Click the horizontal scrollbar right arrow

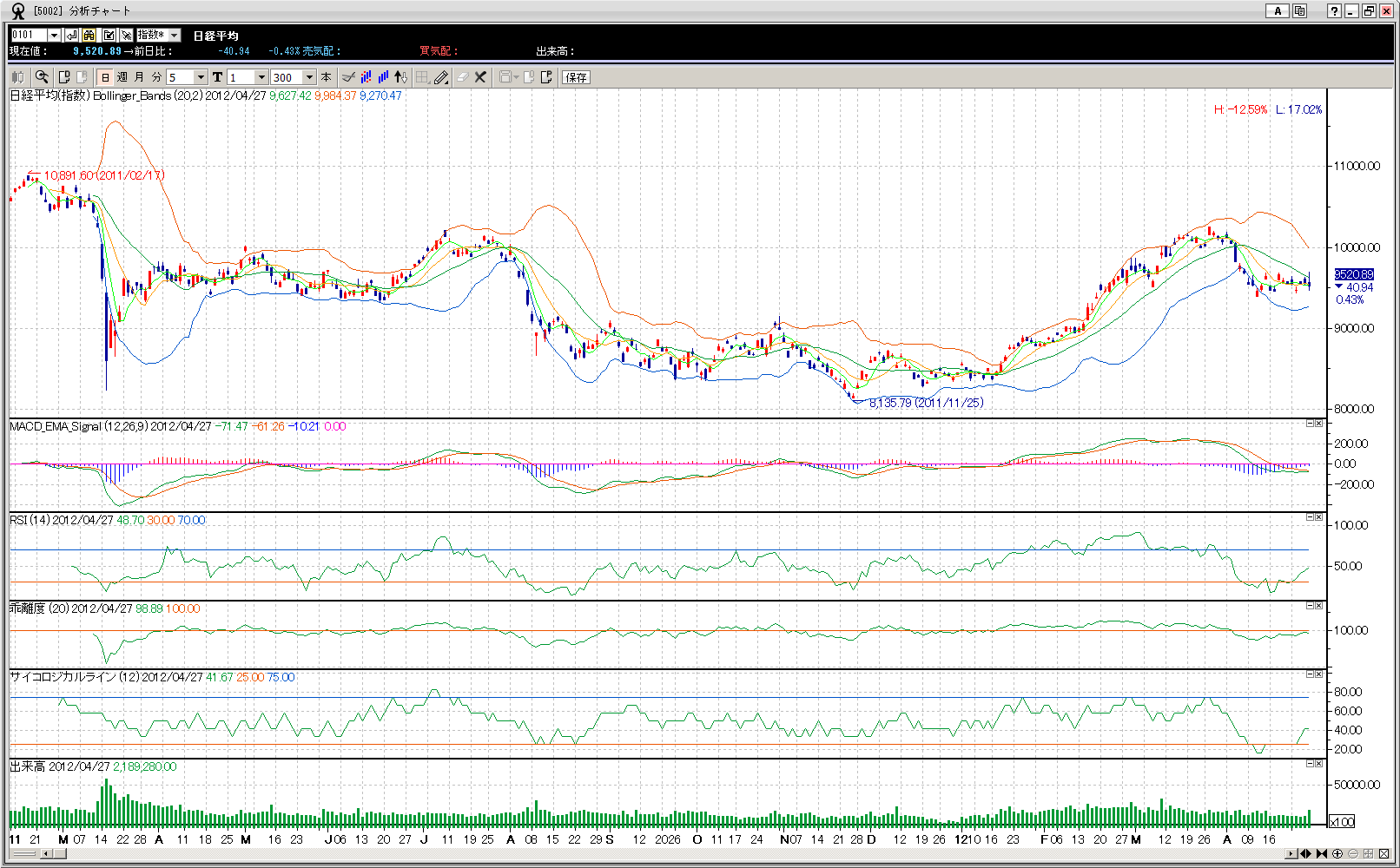point(1291,854)
